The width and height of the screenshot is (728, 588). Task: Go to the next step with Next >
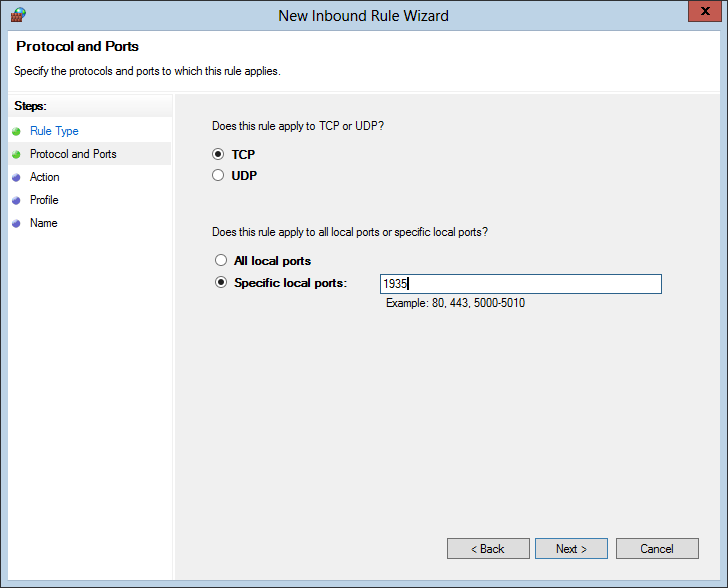click(571, 549)
